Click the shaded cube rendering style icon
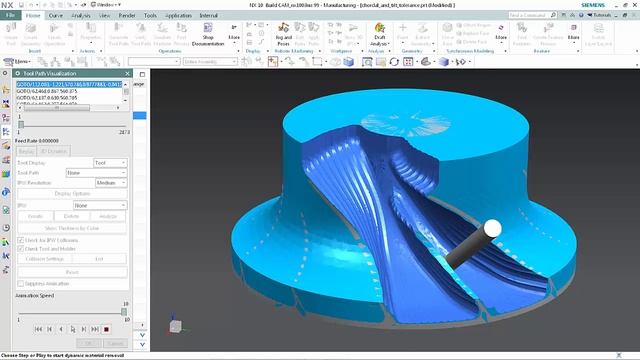Viewport: 640px width, 360px height. [x=444, y=62]
